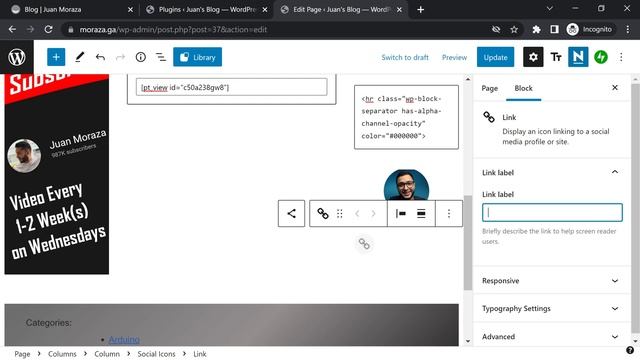Click the circular profile photo block
The width and height of the screenshot is (640, 360).
(407, 185)
